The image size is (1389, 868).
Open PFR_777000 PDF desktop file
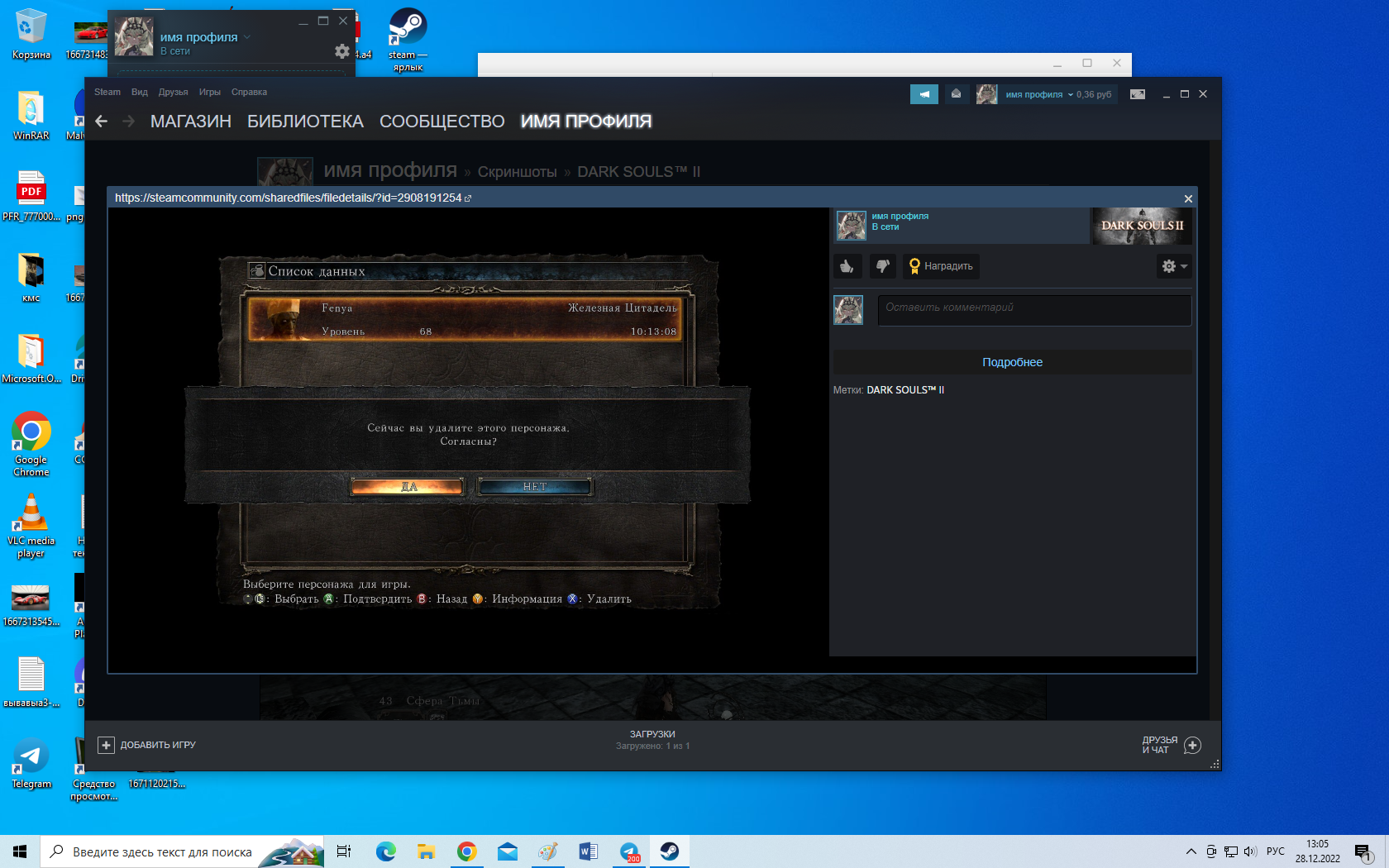click(31, 197)
